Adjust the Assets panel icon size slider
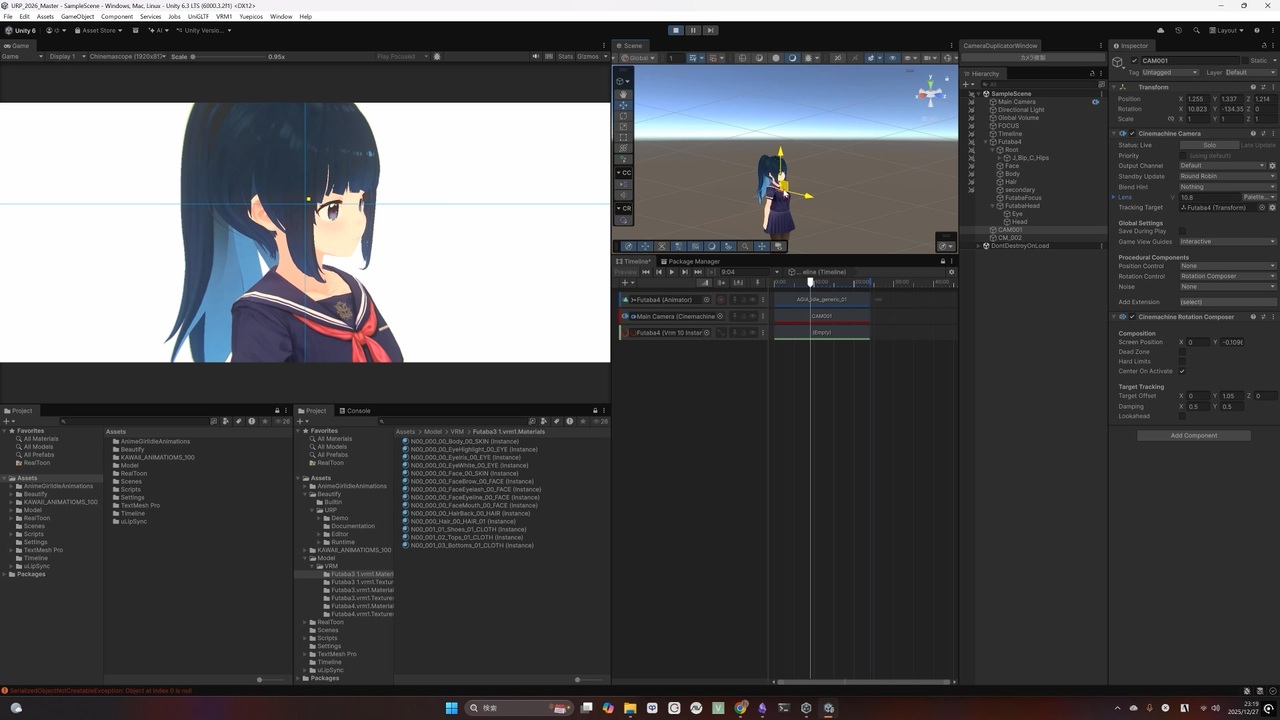This screenshot has width=1280, height=720. [259, 680]
